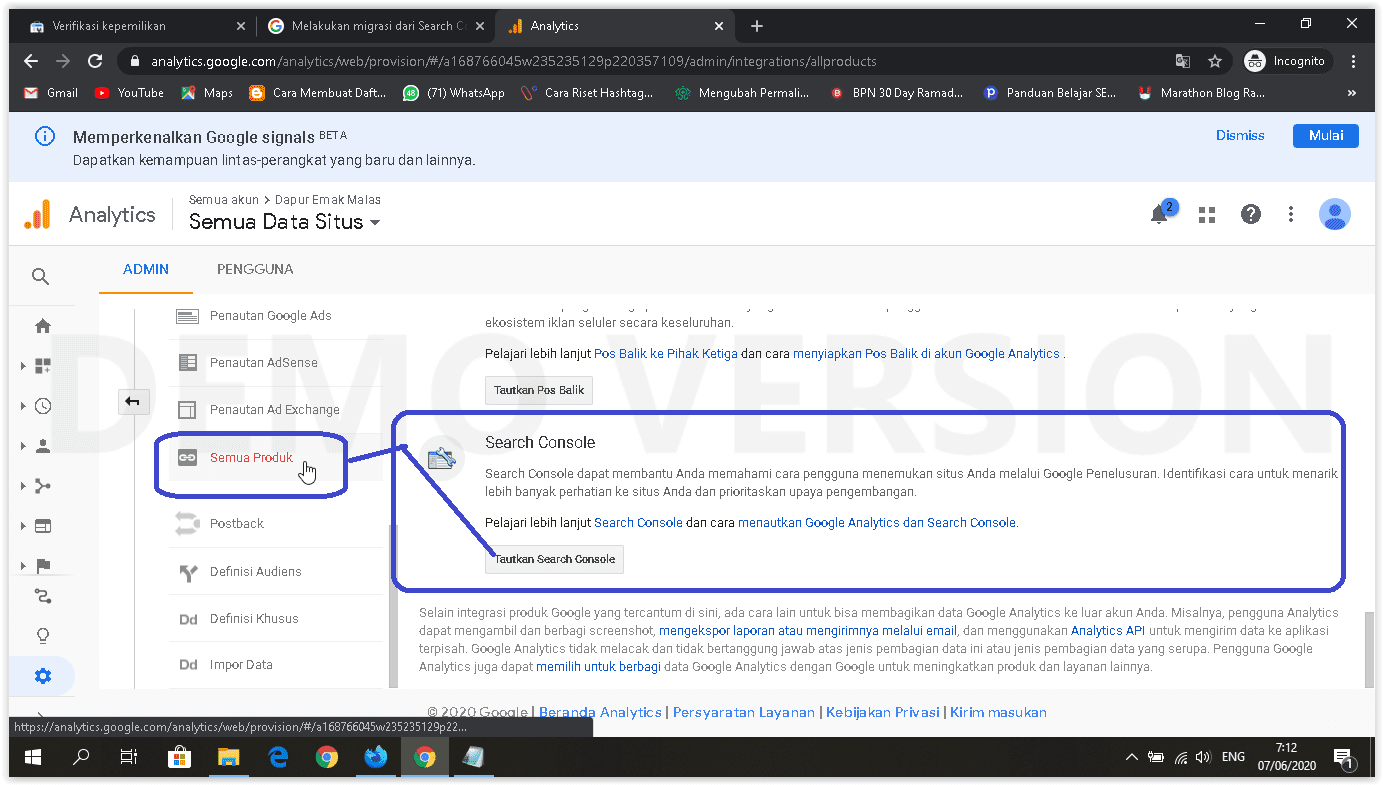This screenshot has height=785, width=1383.
Task: Open Chrome three-dot menu
Action: (x=1354, y=61)
